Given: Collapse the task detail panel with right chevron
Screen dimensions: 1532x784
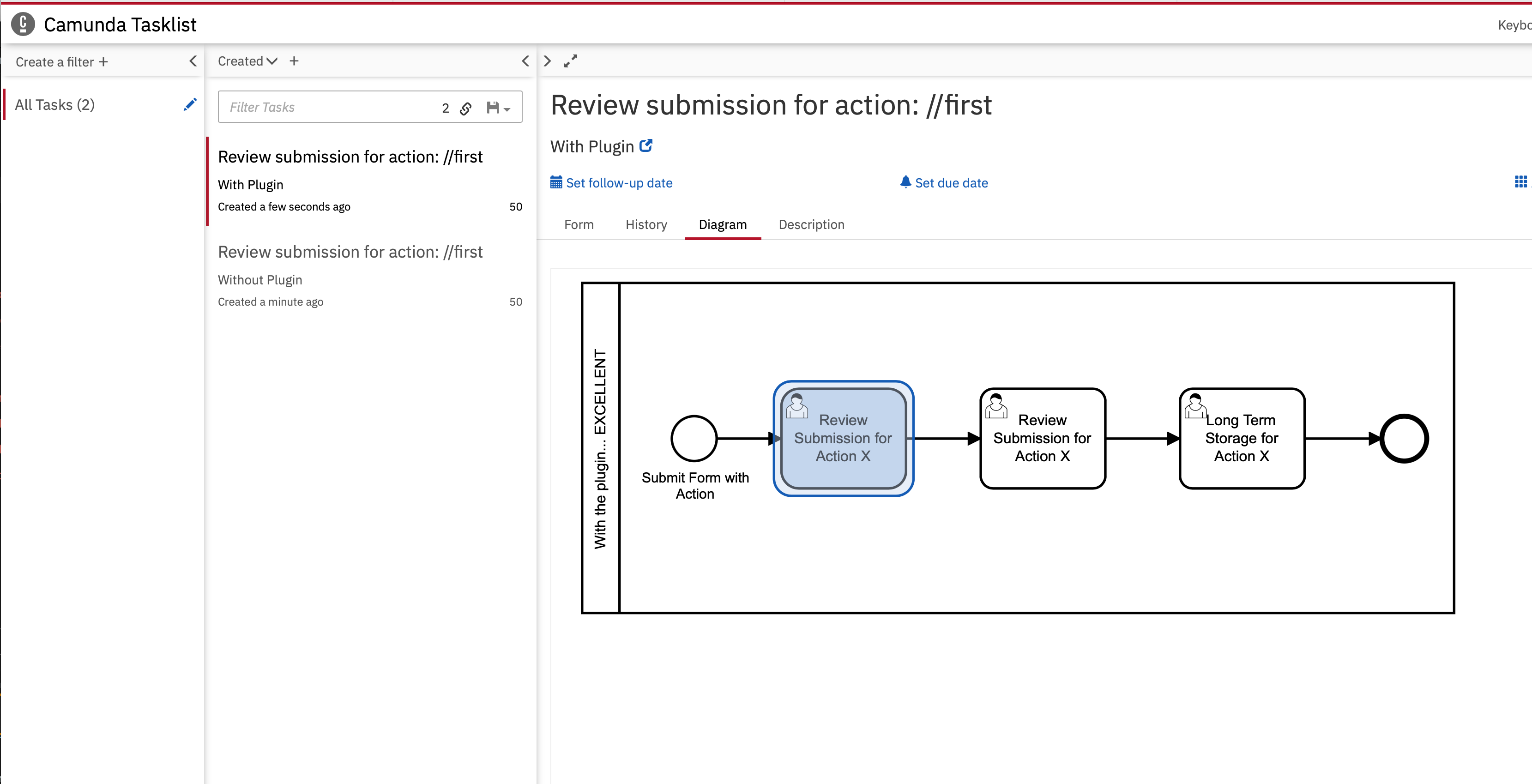Looking at the screenshot, I should [547, 61].
